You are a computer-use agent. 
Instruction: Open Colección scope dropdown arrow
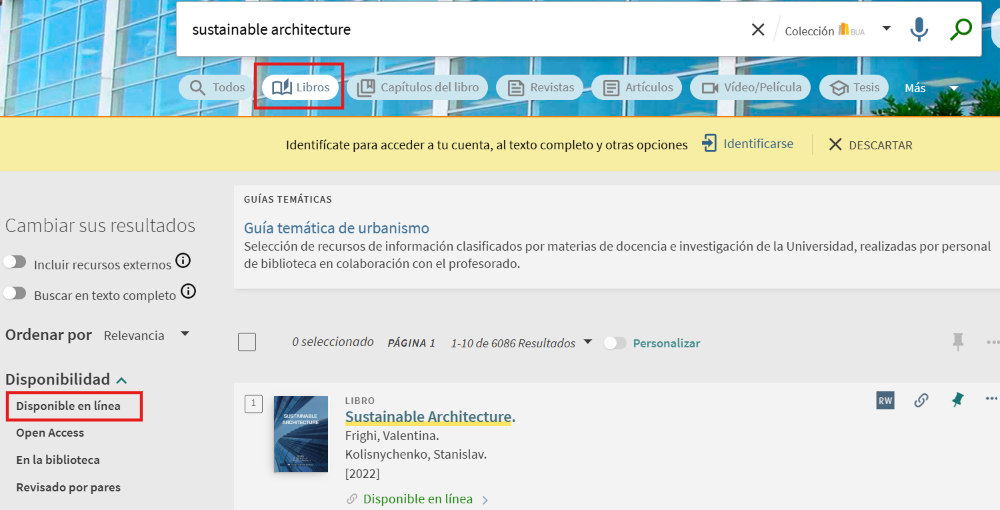886,29
